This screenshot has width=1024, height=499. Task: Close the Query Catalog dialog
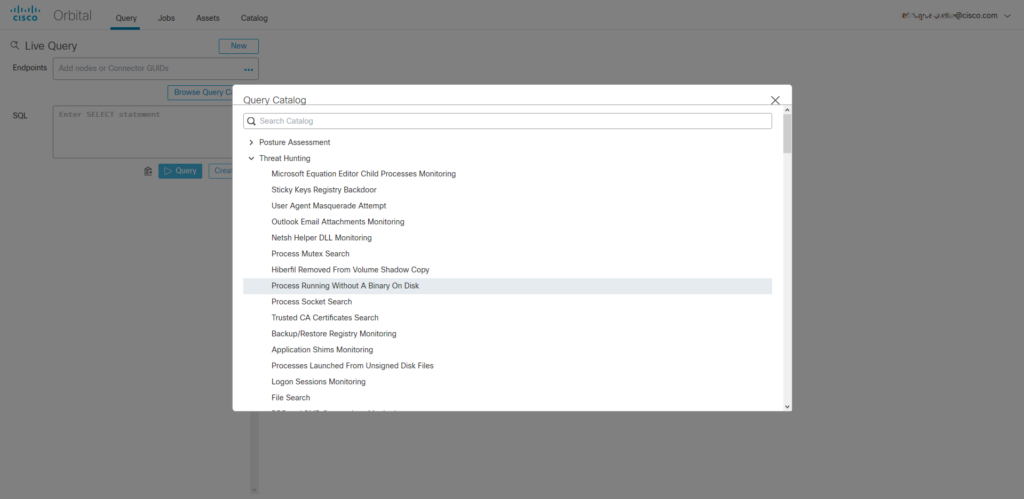[x=775, y=100]
